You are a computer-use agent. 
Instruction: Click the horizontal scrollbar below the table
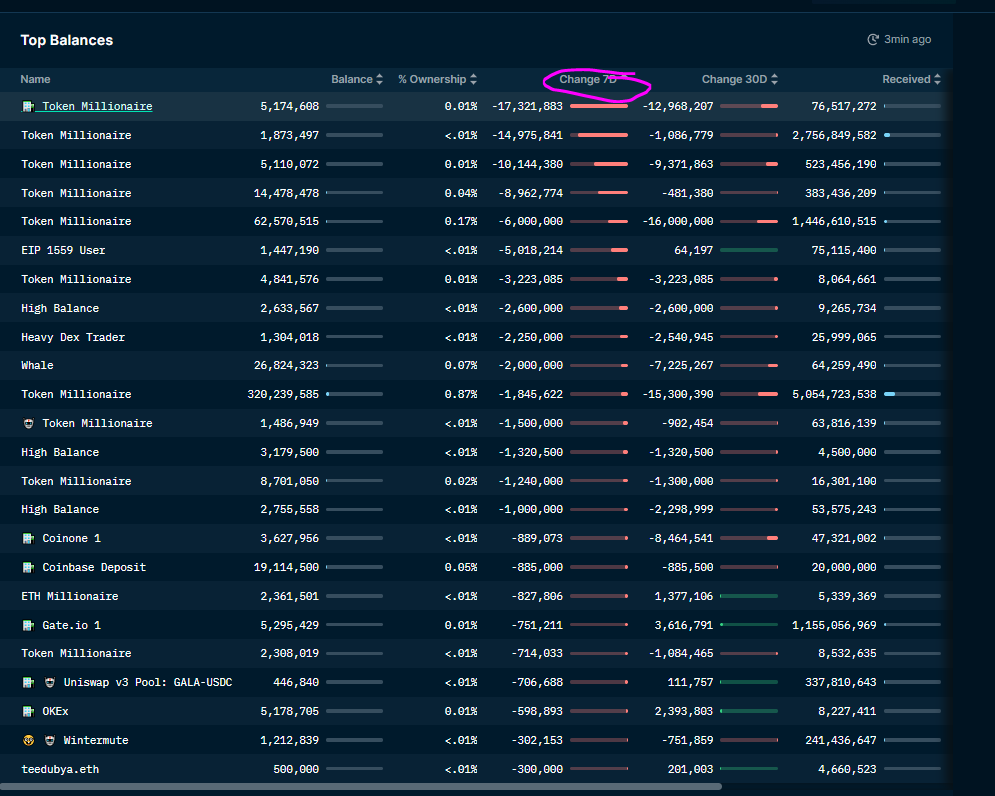[x=360, y=786]
